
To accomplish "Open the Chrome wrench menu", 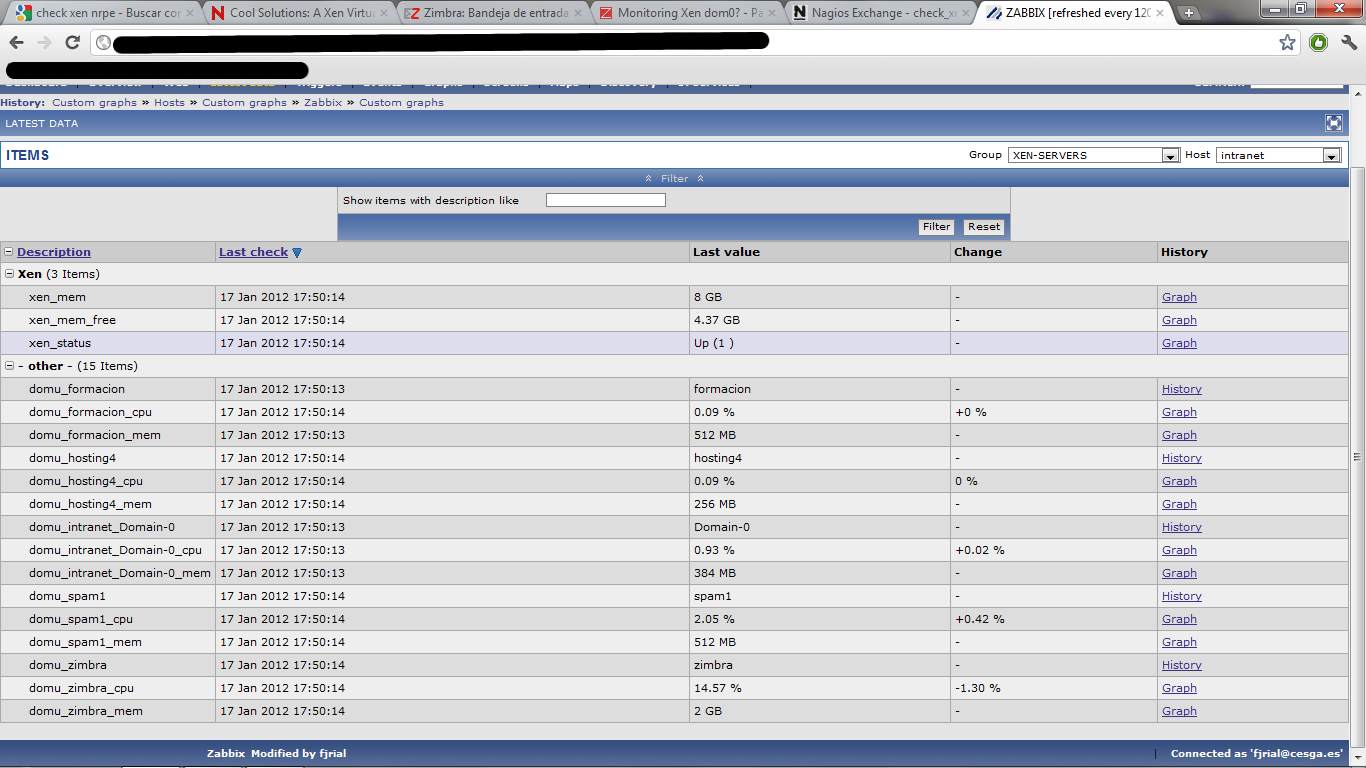I will pos(1348,42).
